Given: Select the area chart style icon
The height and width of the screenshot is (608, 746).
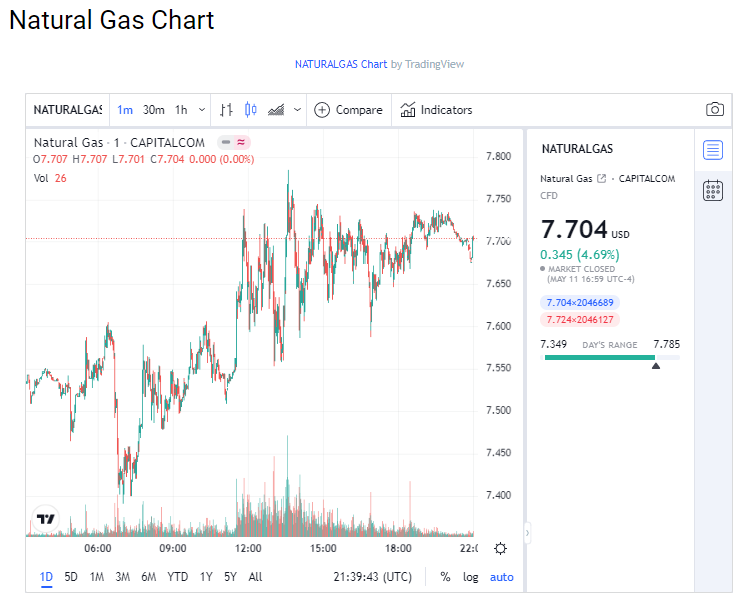Looking at the screenshot, I should (276, 110).
